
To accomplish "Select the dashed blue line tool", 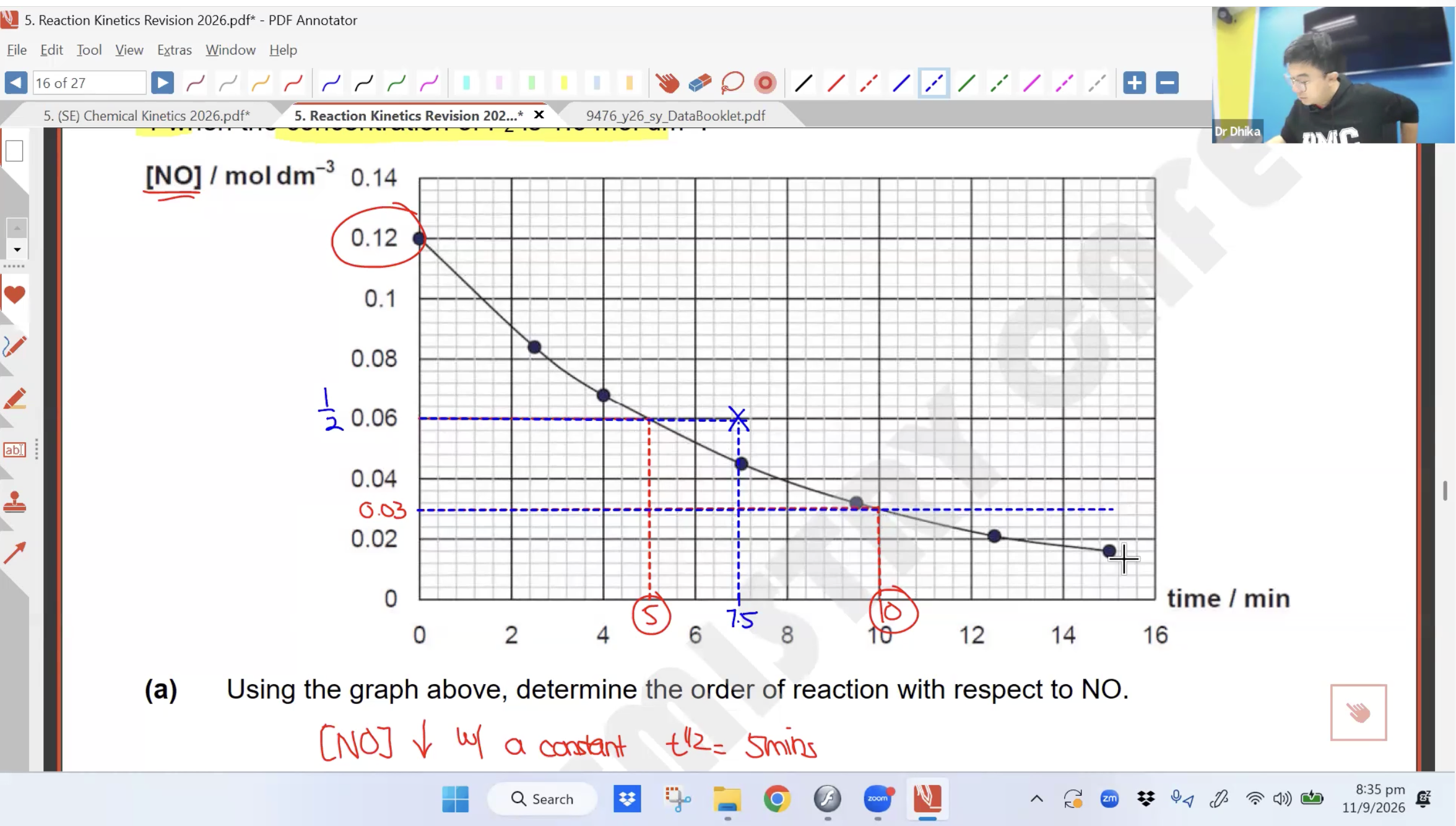I will tap(934, 83).
